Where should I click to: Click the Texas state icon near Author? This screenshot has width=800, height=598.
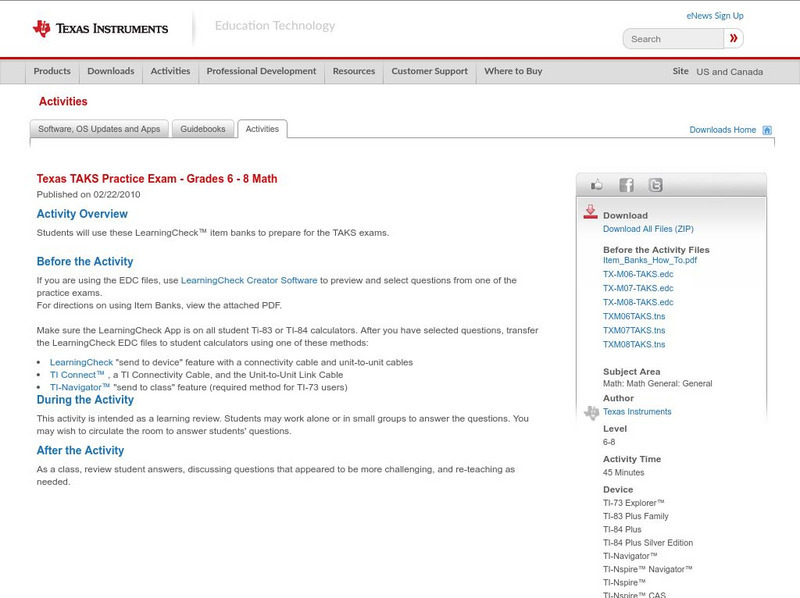592,412
